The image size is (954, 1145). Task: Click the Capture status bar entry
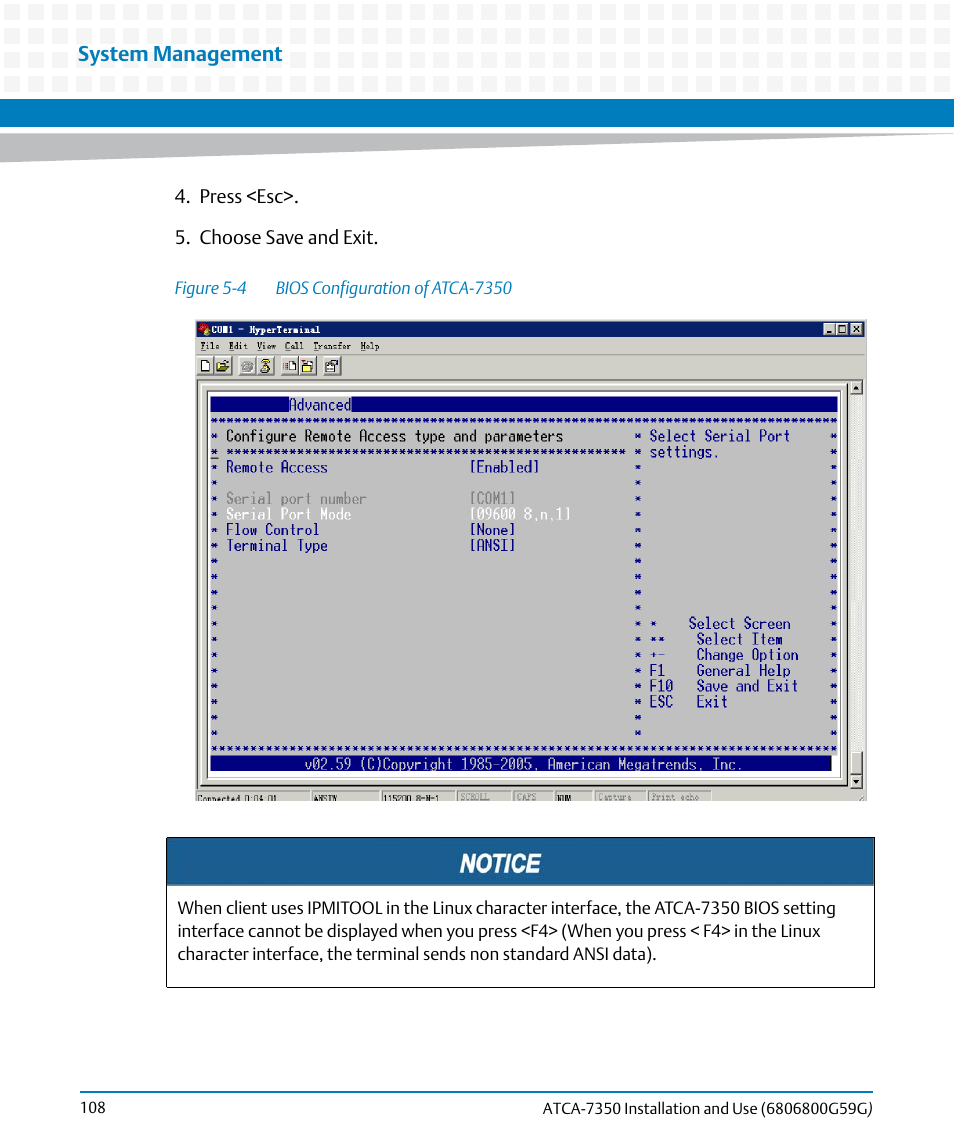(619, 797)
